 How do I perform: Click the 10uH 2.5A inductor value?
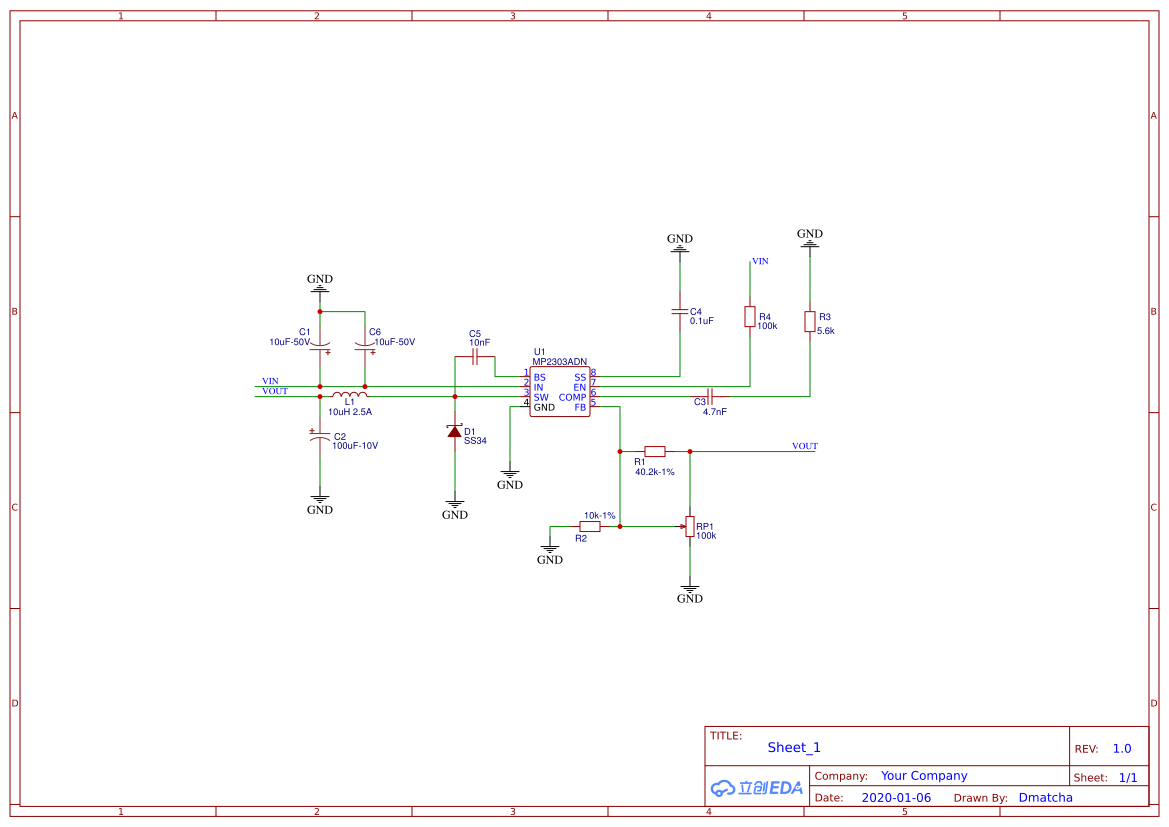(x=350, y=412)
